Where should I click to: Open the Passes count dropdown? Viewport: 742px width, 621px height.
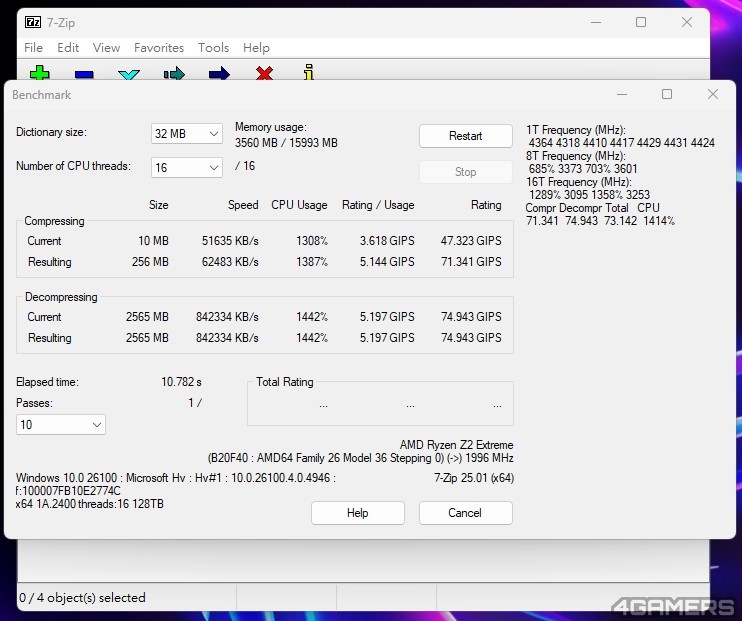pyautogui.click(x=61, y=425)
